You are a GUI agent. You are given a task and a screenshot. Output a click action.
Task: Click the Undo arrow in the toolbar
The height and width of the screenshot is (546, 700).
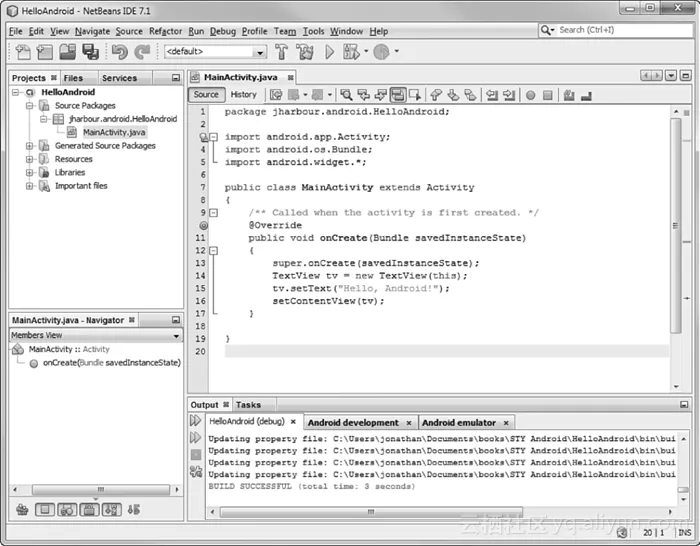click(120, 52)
